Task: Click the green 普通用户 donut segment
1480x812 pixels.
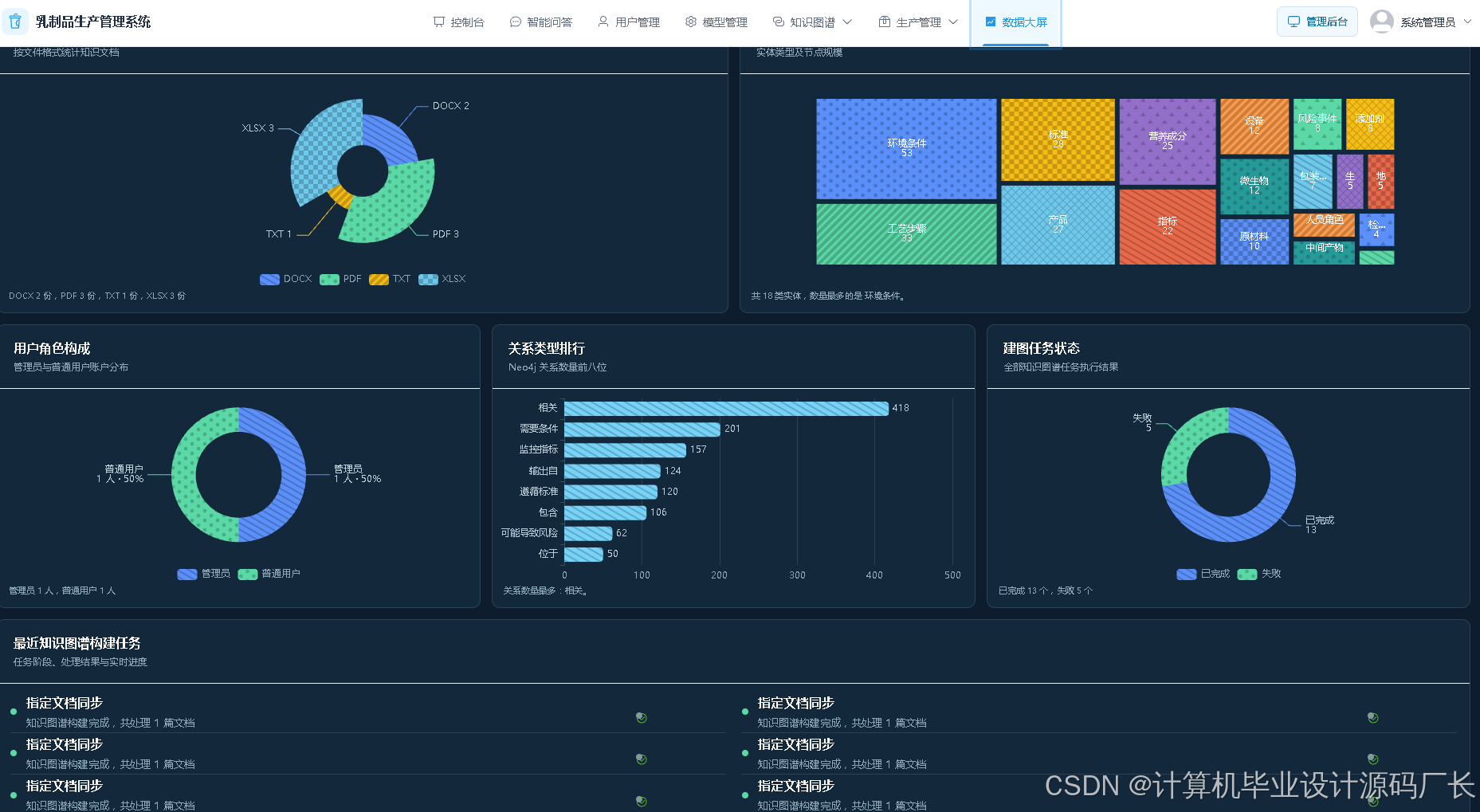Action: (185, 475)
